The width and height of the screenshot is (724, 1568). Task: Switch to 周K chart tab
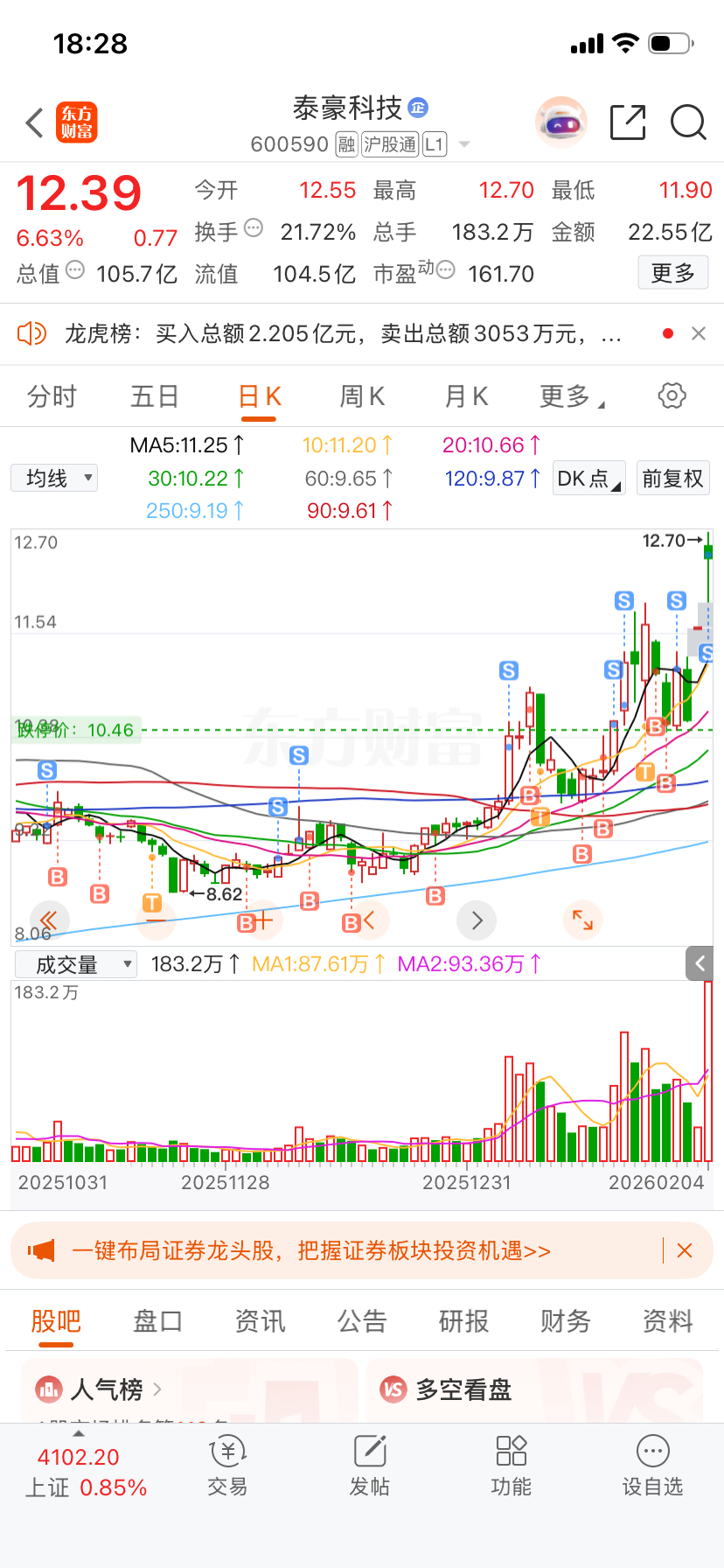pyautogui.click(x=362, y=396)
